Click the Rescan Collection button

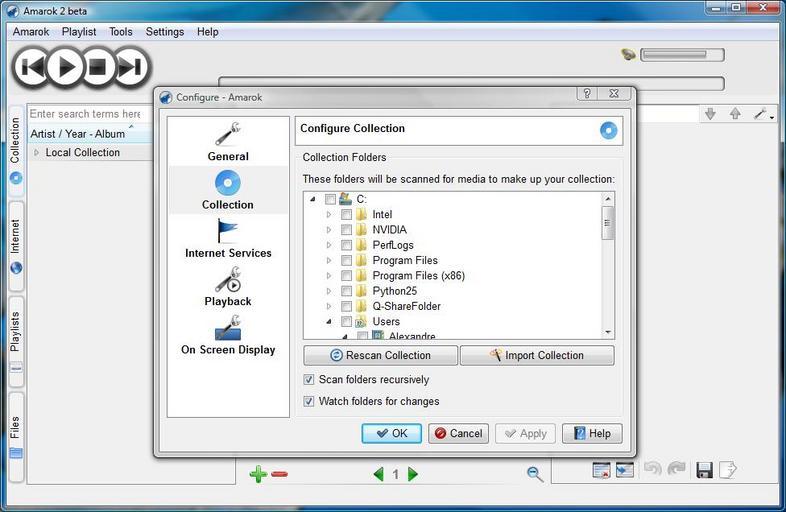tap(380, 355)
